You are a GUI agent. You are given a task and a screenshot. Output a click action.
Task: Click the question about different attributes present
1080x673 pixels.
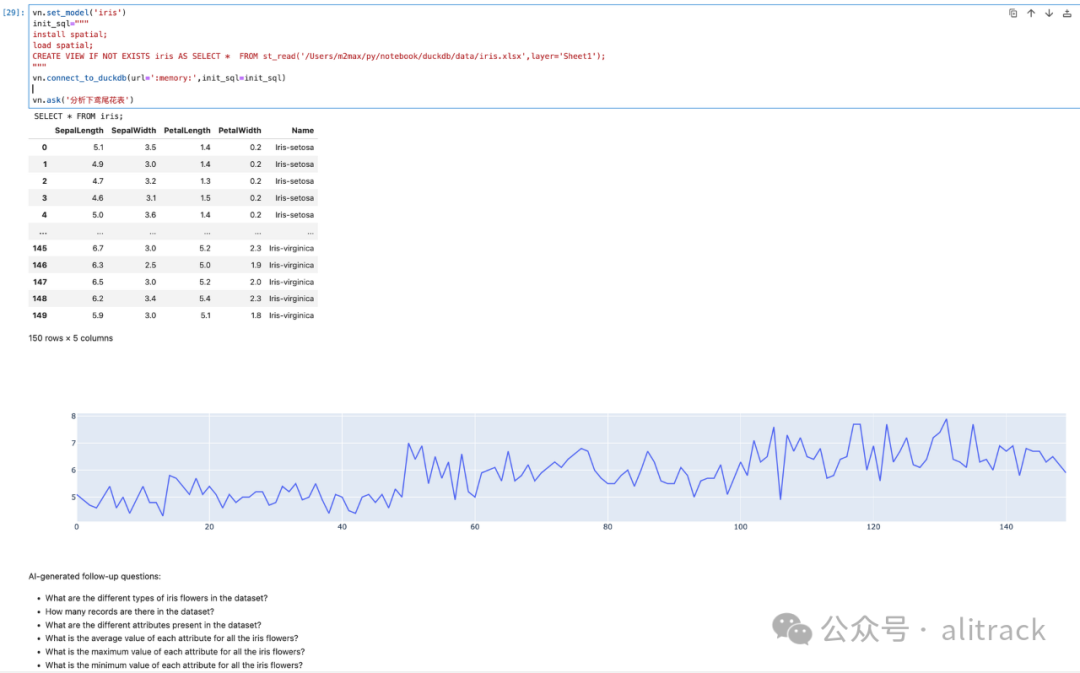coord(153,625)
